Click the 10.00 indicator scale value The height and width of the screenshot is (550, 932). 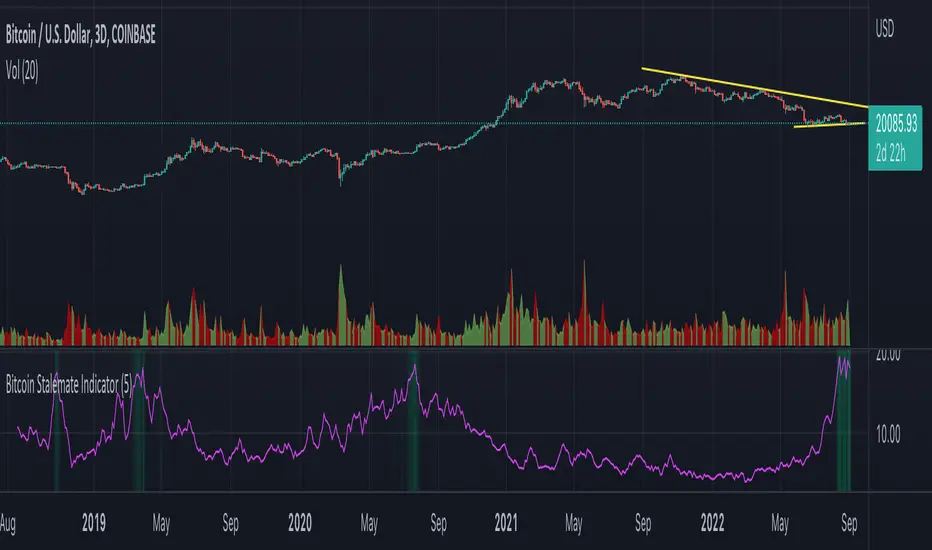point(888,435)
